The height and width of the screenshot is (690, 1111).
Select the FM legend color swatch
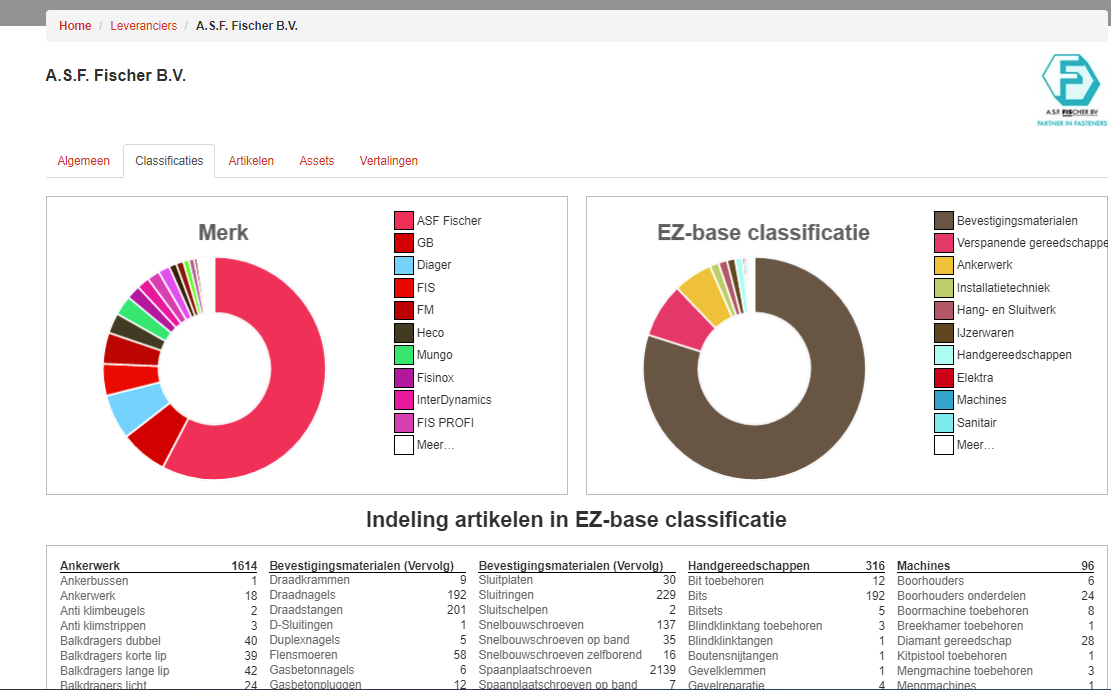[404, 310]
